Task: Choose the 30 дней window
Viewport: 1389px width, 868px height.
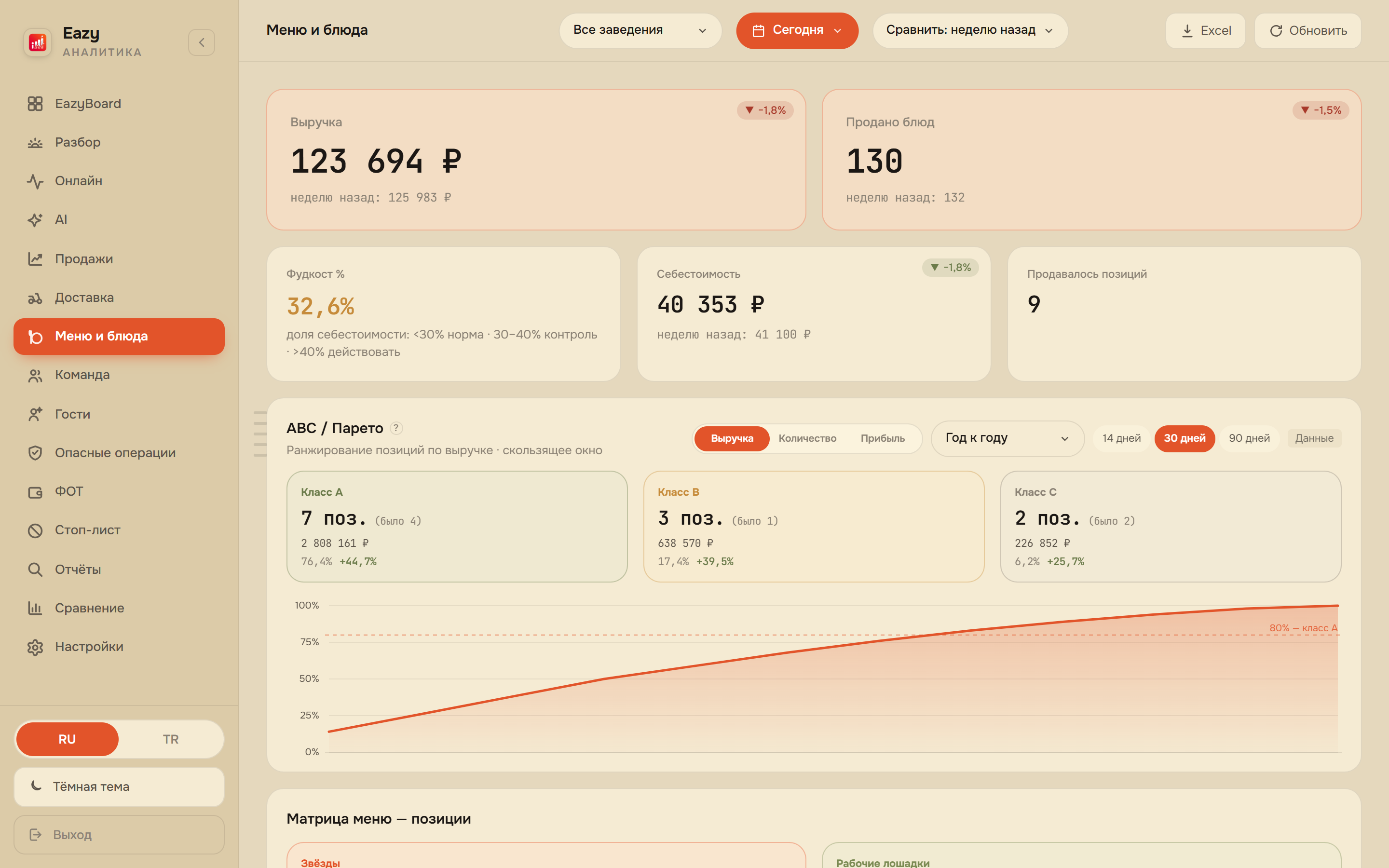Action: (1184, 439)
